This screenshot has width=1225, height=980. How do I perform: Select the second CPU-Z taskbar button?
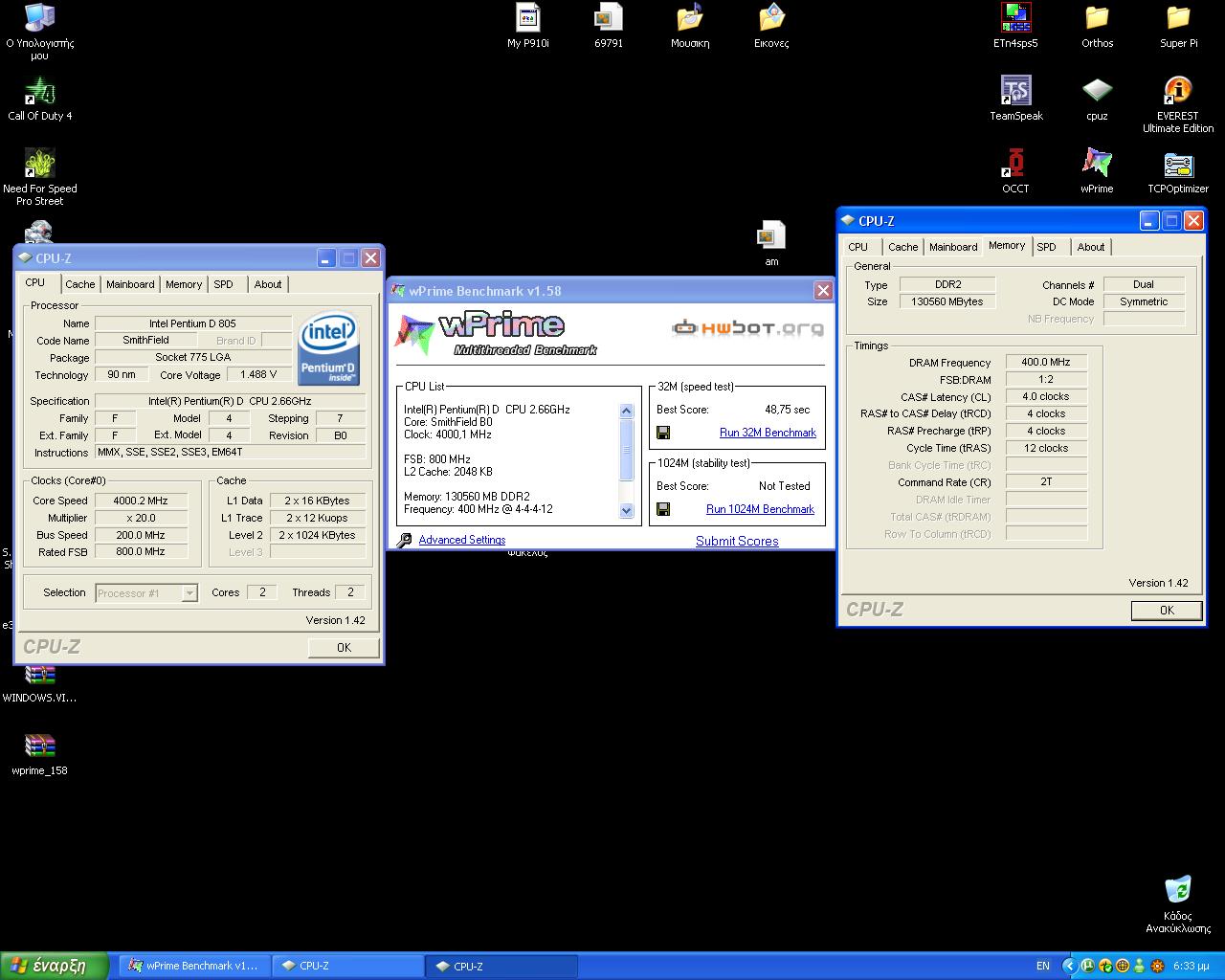click(x=501, y=966)
